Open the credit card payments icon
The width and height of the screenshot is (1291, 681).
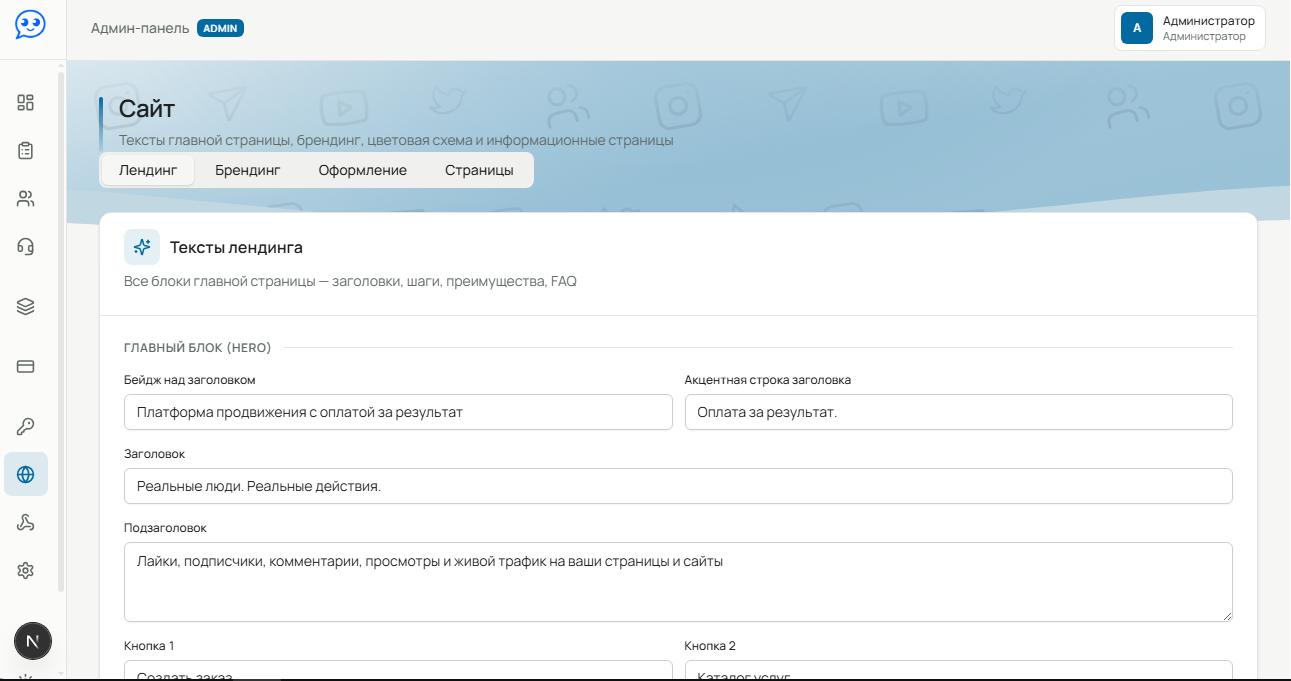26,366
